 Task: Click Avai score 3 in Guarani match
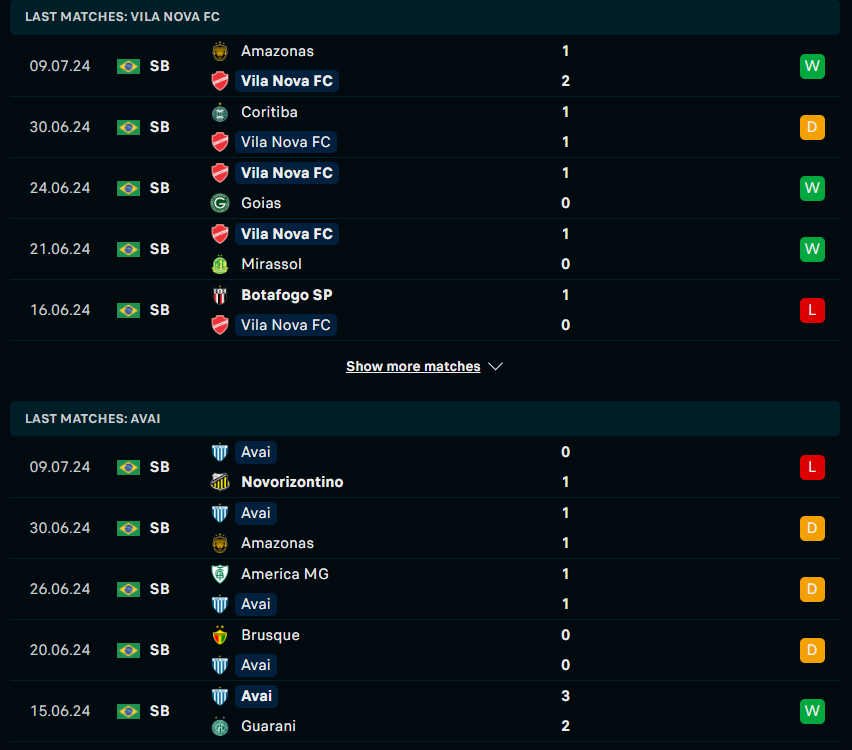point(565,696)
